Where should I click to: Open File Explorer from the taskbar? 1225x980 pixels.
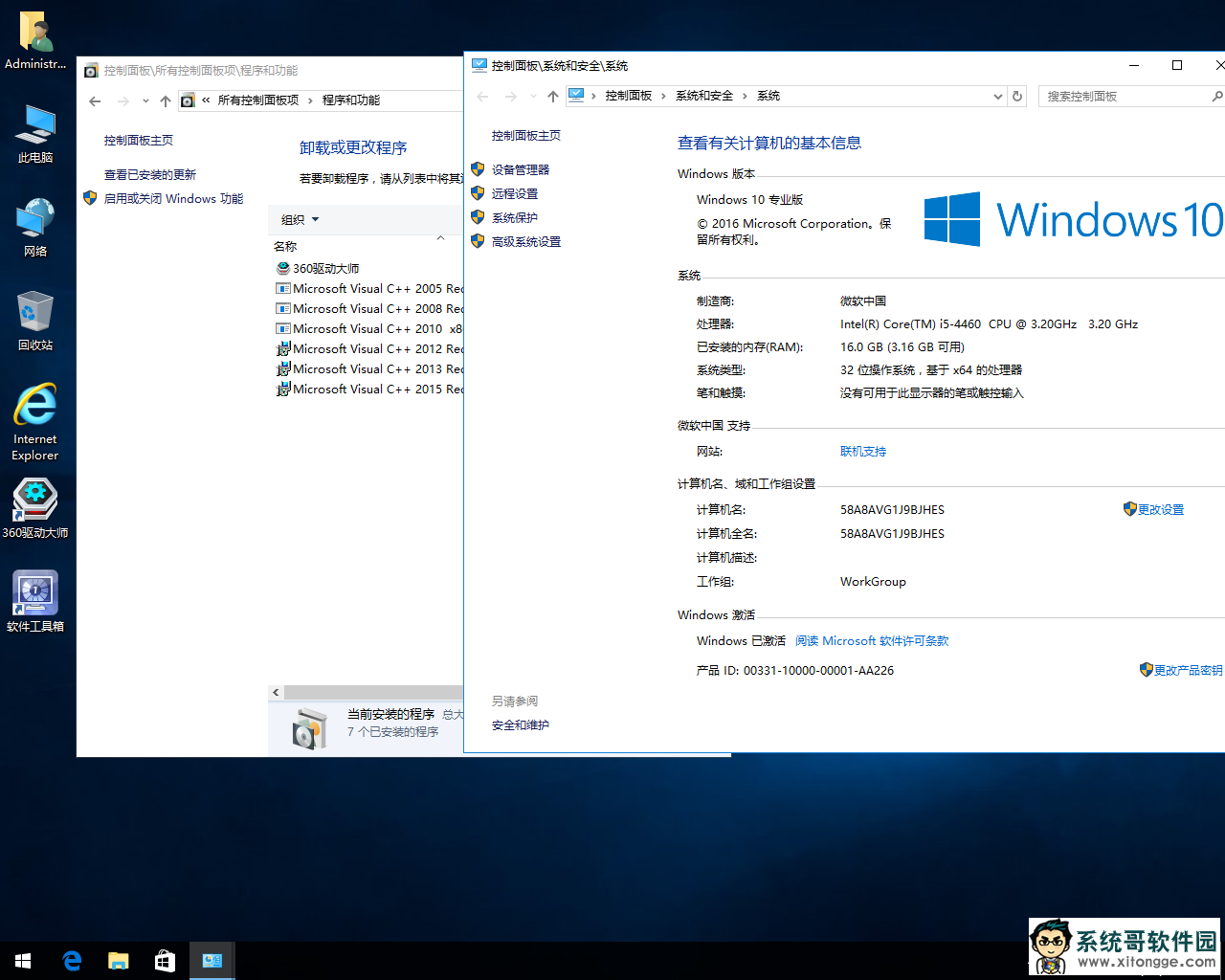(x=118, y=961)
